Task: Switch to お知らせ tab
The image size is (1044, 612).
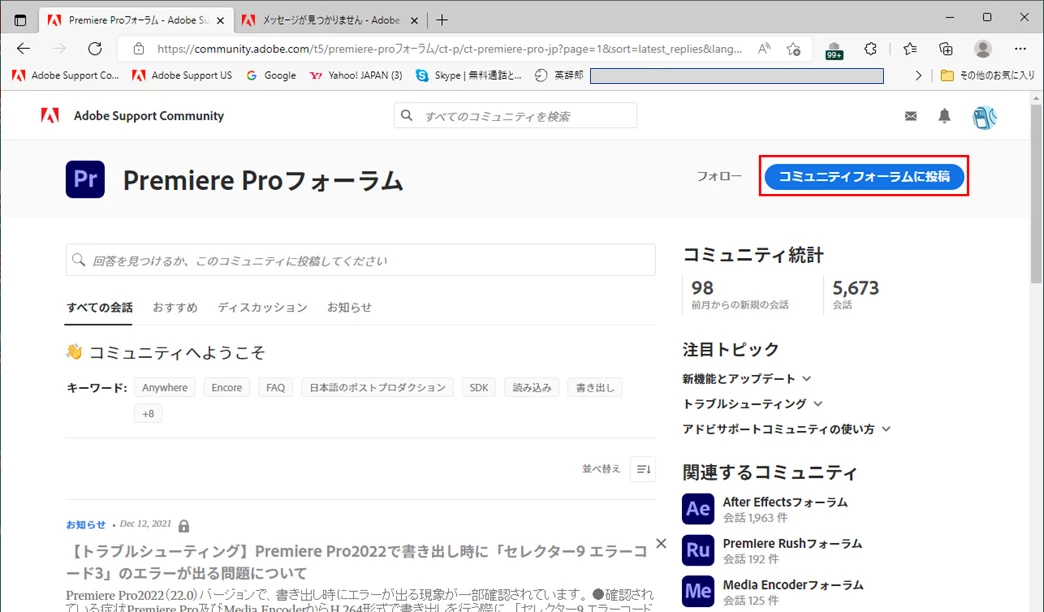Action: point(349,308)
